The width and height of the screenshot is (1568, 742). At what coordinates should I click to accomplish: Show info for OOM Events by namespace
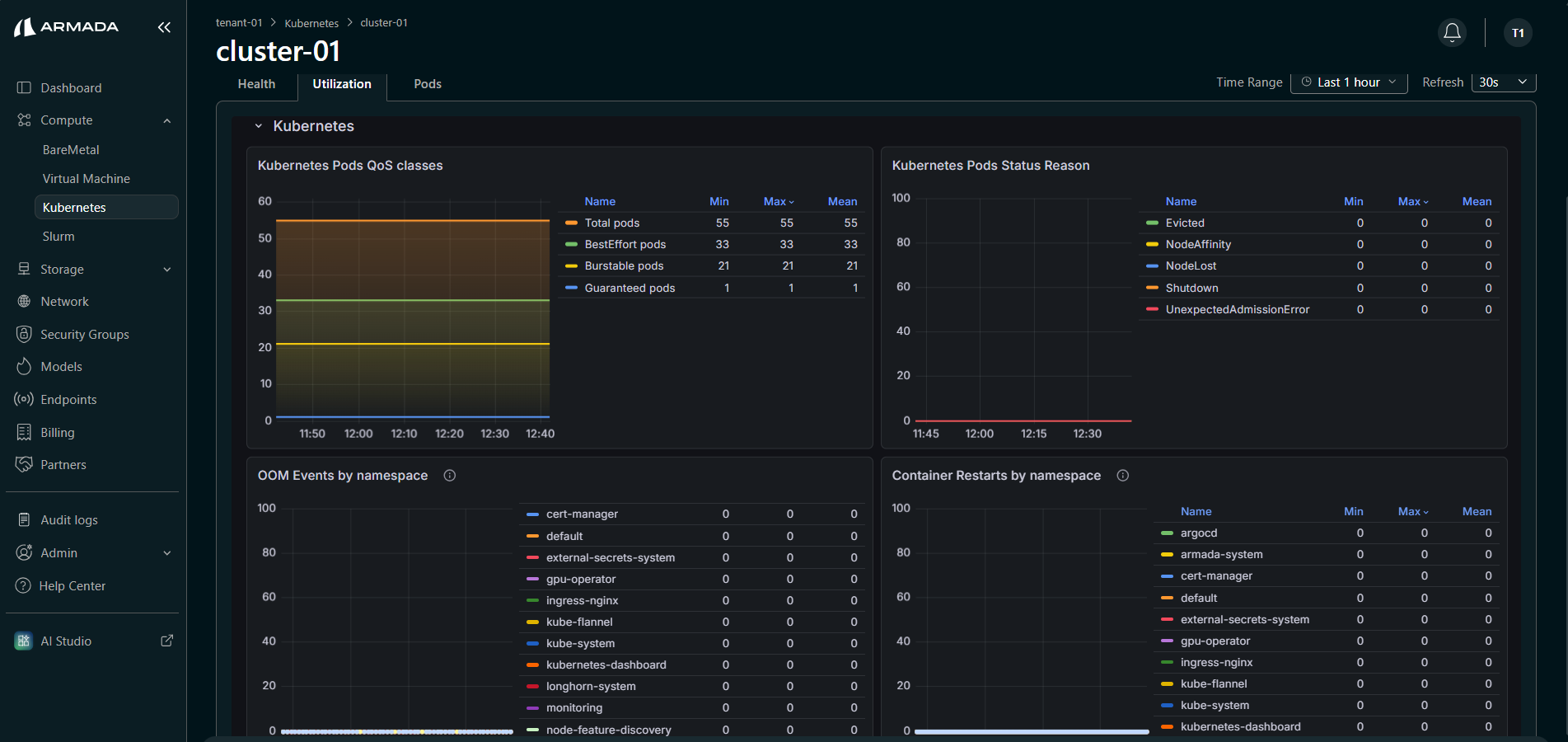click(x=450, y=476)
